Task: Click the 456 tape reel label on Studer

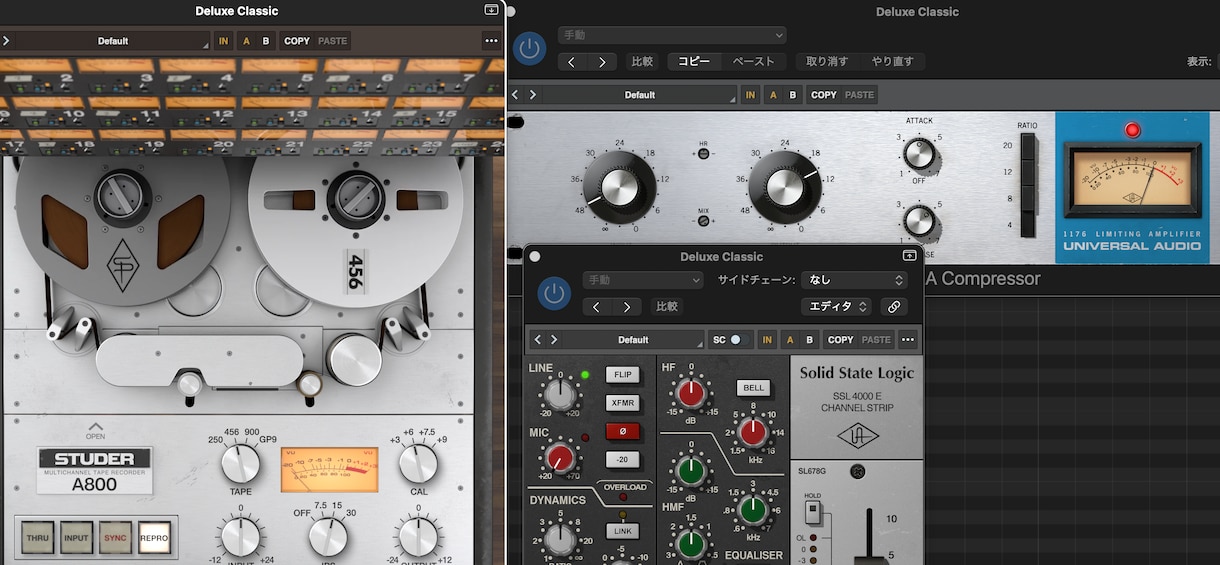Action: [354, 271]
